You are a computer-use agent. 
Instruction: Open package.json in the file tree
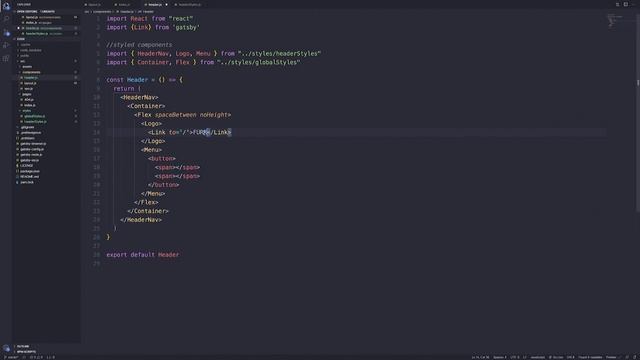click(30, 171)
